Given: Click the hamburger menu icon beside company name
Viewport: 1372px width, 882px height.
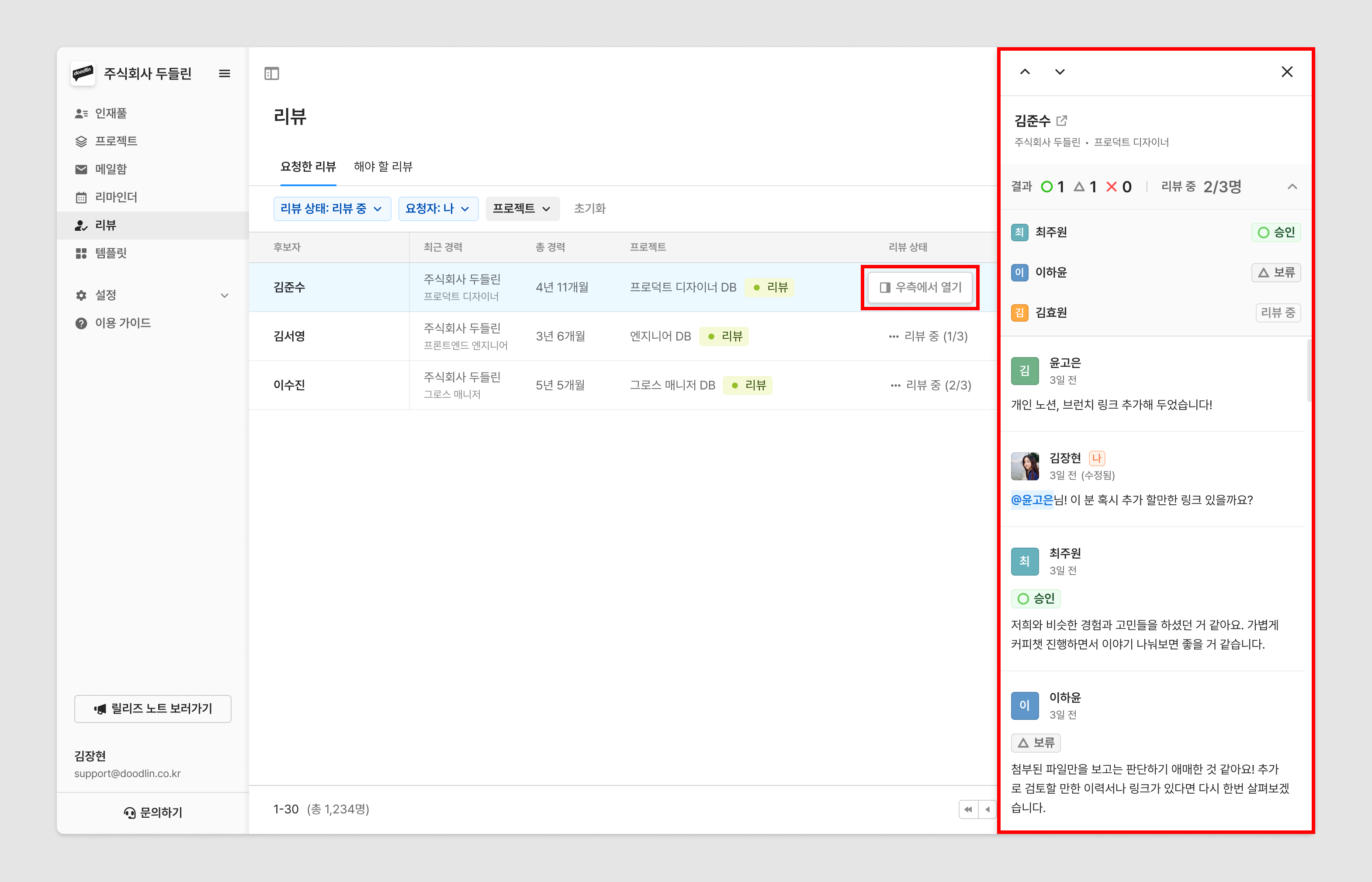Looking at the screenshot, I should point(225,73).
